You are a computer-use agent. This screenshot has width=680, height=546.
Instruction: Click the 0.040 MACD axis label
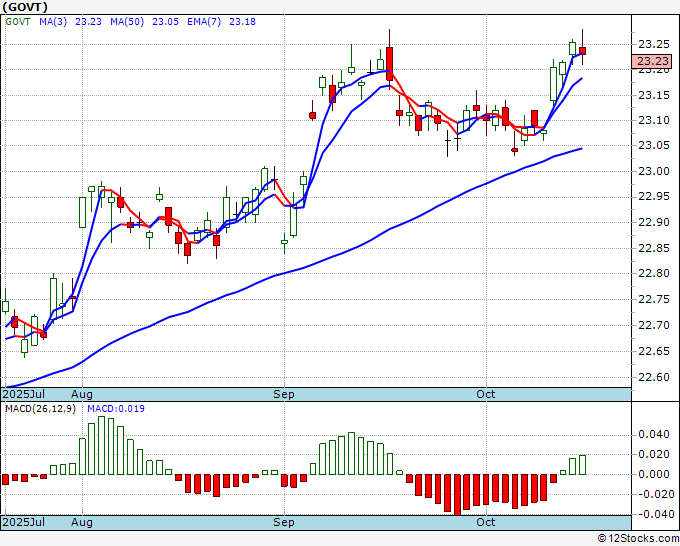click(x=656, y=435)
